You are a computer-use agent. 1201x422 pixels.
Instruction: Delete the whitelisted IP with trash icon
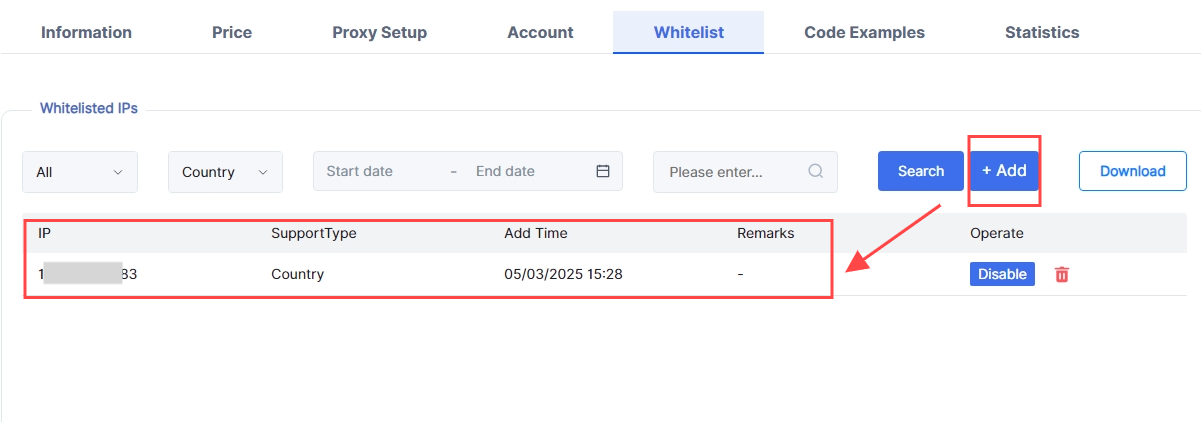point(1062,274)
